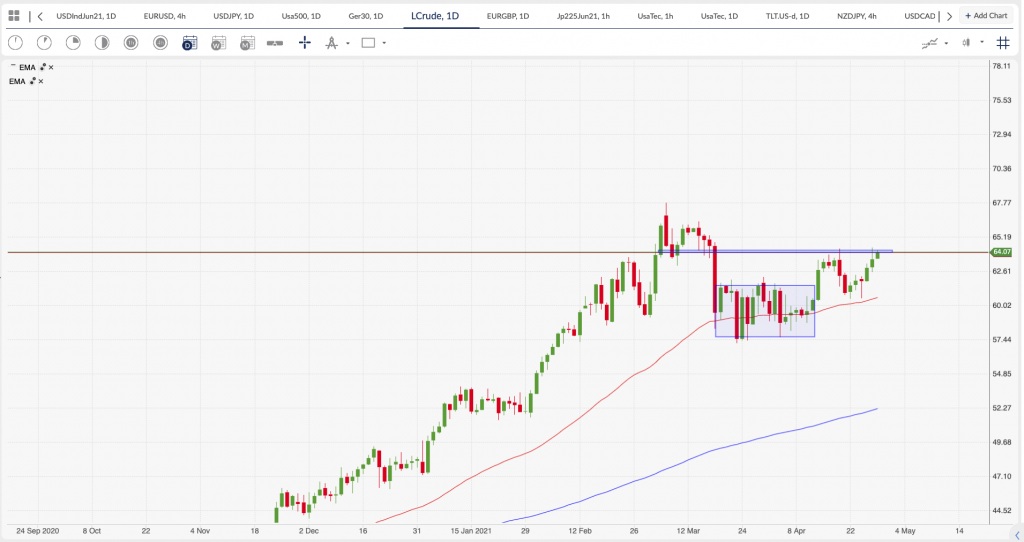Viewport: 1024px width, 542px height.
Task: Select the drawn consolidation rectangle on the chart
Action: pyautogui.click(x=765, y=311)
